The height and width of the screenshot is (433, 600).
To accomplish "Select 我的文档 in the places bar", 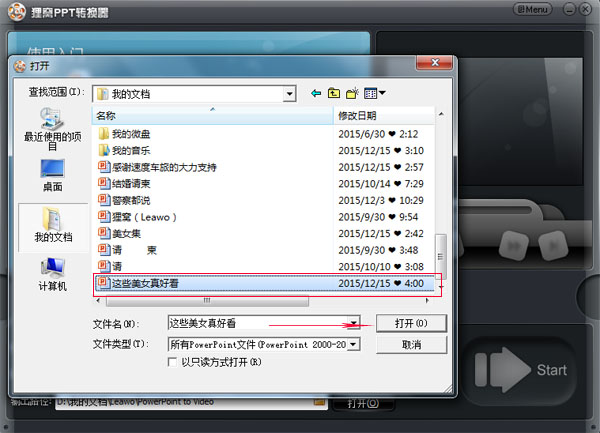I will [53, 226].
